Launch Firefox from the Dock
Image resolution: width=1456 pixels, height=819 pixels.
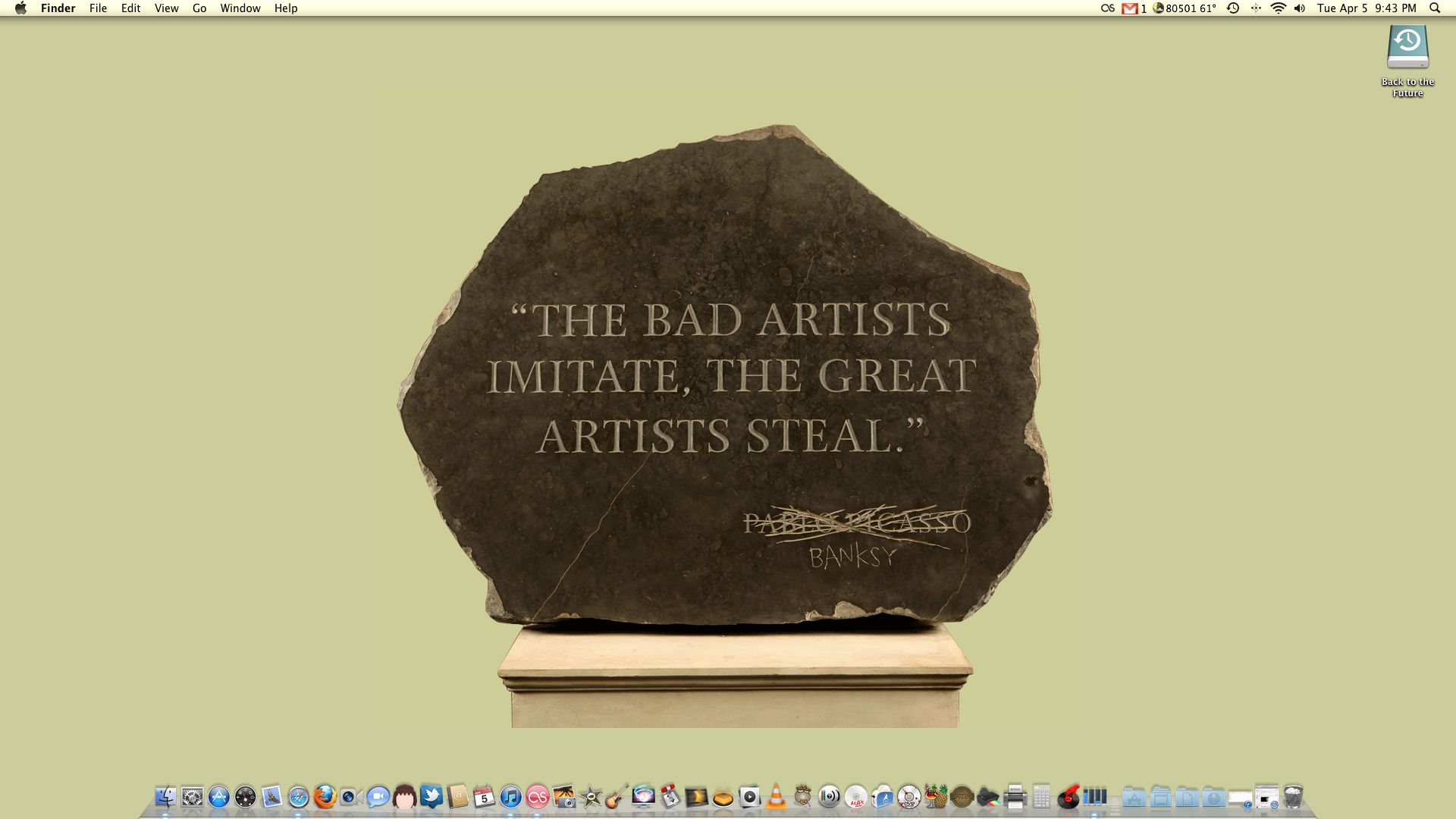coord(325,797)
